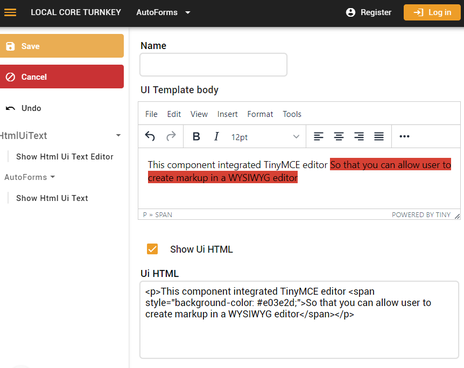Show more toolbar options ellipsis
This screenshot has height=368, width=464.
point(404,136)
